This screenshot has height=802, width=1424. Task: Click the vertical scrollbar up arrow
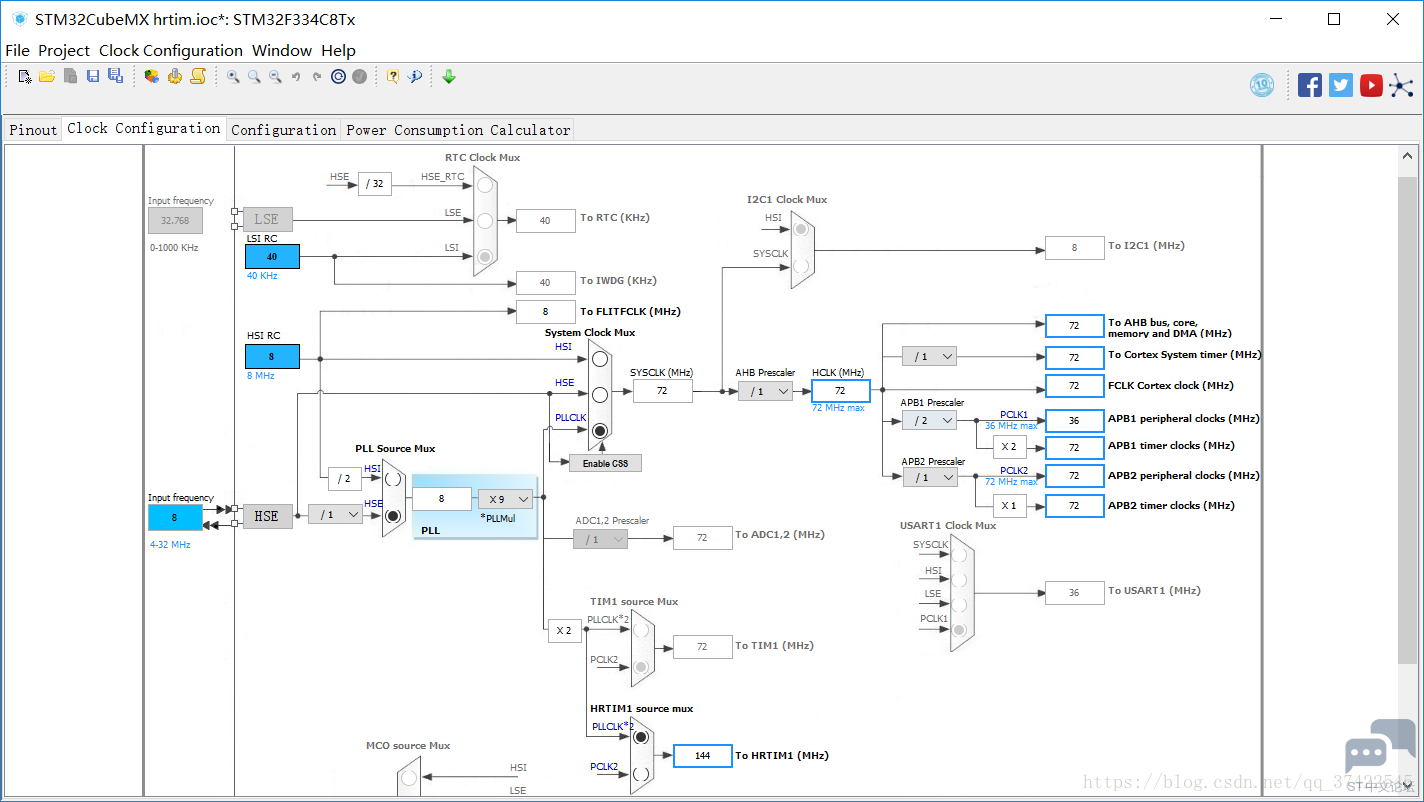point(1408,157)
